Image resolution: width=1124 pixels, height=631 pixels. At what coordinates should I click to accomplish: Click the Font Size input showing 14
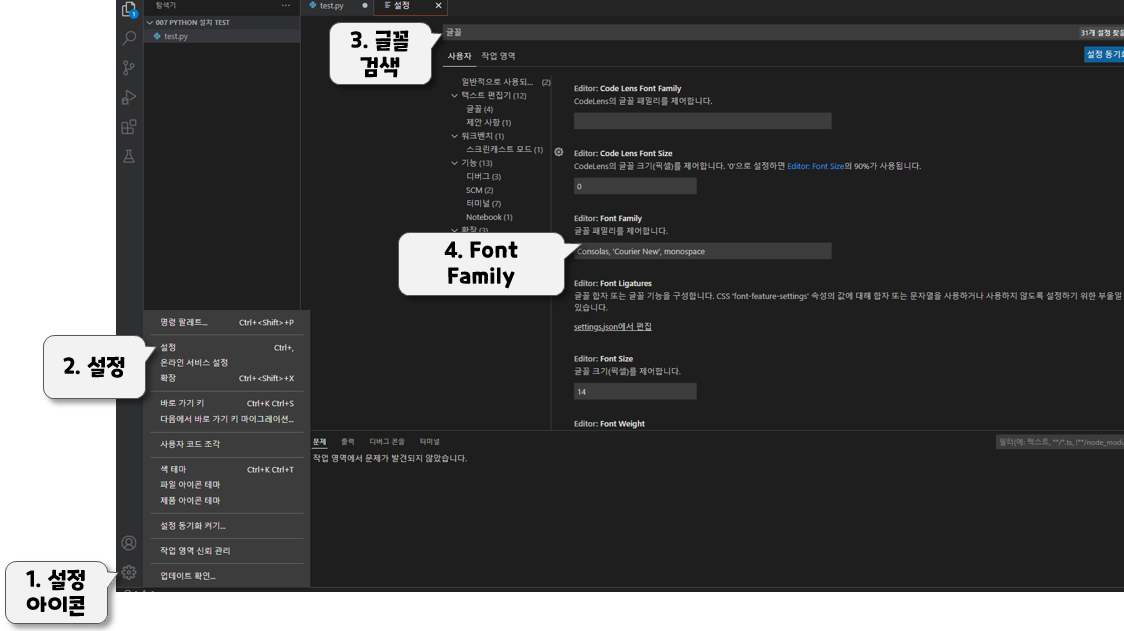635,392
